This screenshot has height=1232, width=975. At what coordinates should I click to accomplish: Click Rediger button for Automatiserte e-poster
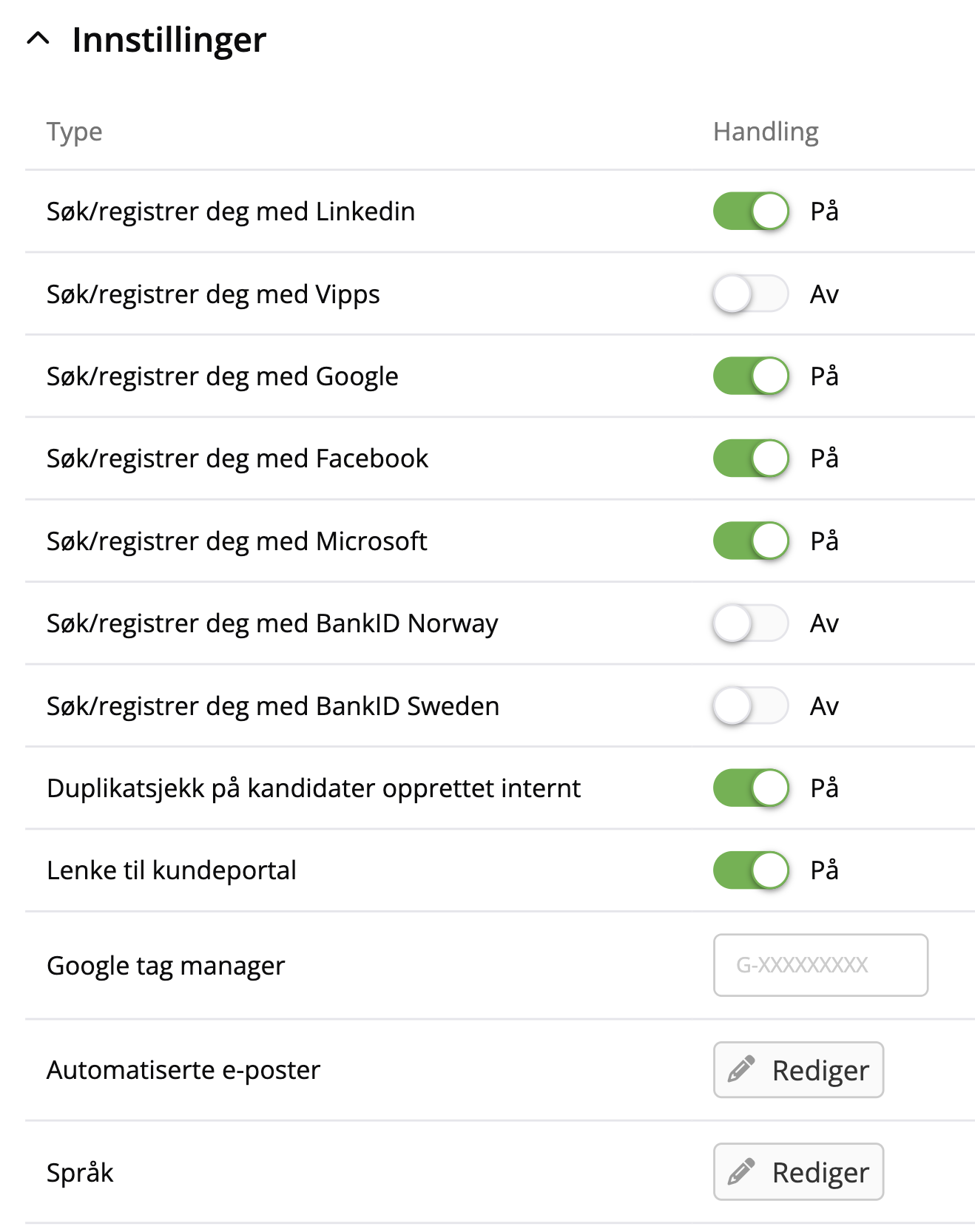coord(798,1070)
